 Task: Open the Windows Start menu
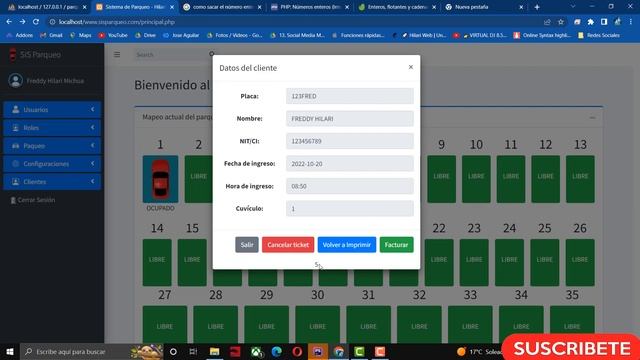(x=9, y=351)
